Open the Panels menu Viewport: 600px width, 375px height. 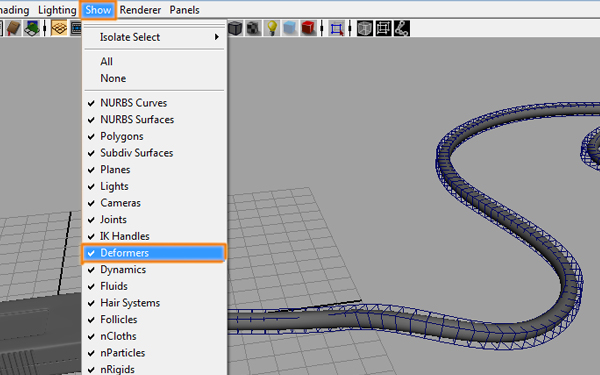pos(184,10)
